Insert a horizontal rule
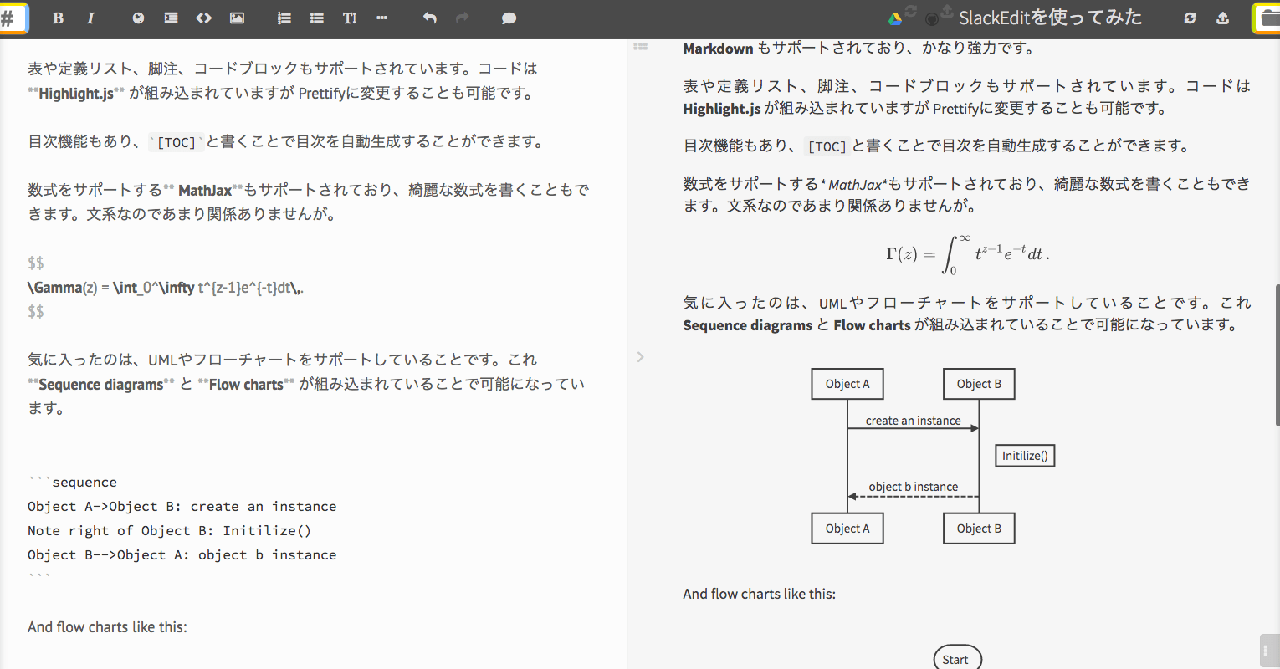 pyautogui.click(x=382, y=18)
